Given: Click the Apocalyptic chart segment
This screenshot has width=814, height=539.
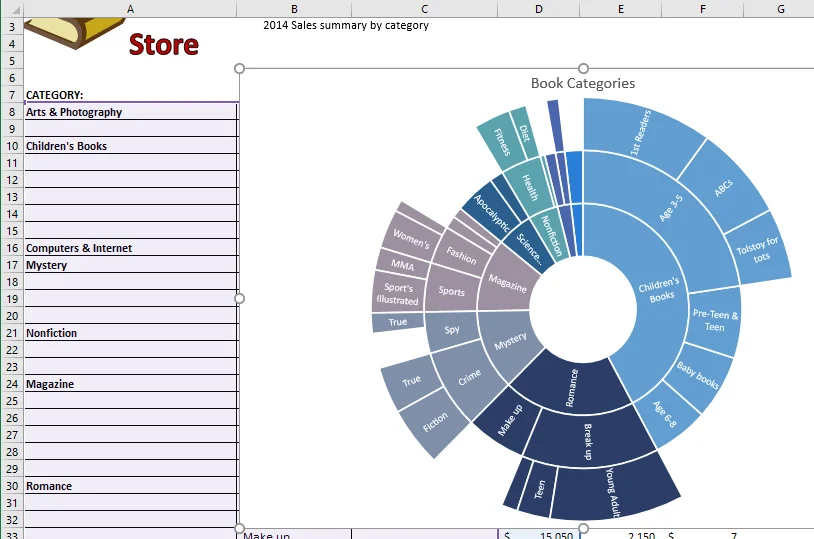Looking at the screenshot, I should click(490, 212).
